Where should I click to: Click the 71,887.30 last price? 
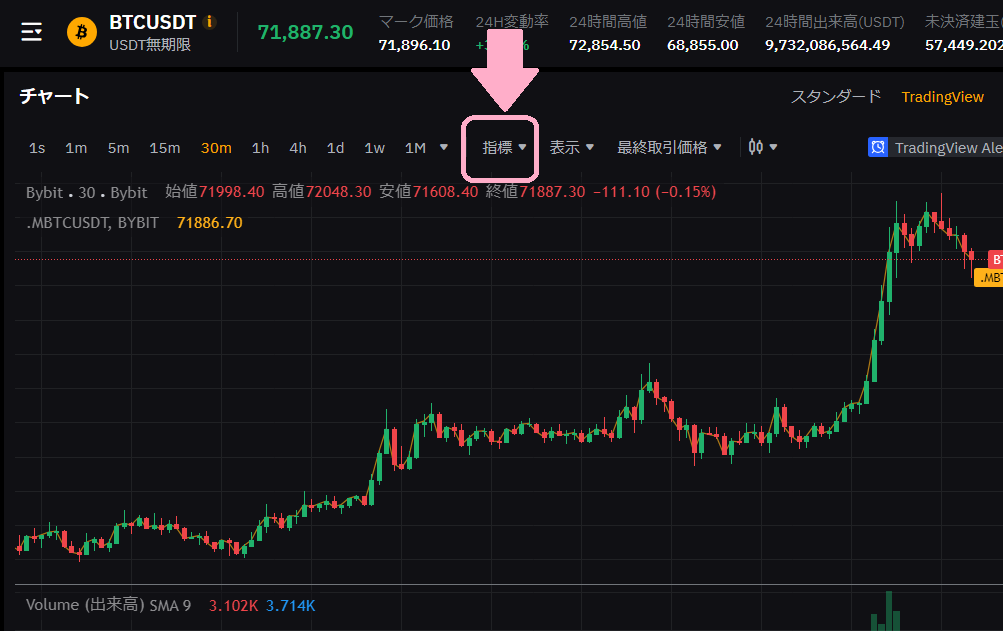pos(305,33)
